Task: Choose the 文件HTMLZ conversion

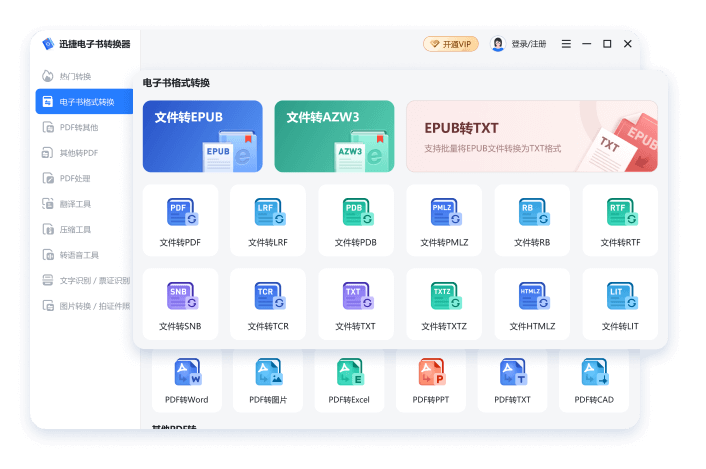Action: click(x=532, y=304)
